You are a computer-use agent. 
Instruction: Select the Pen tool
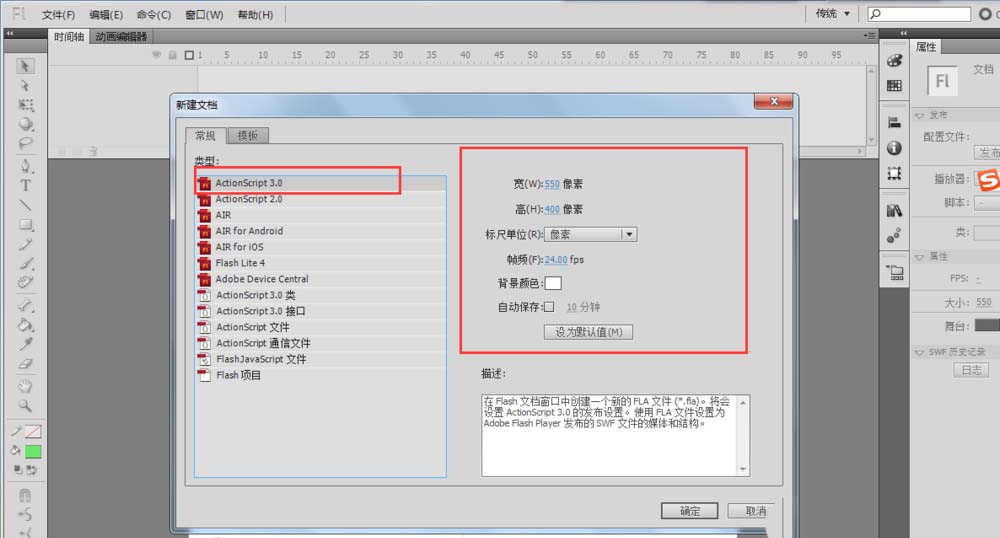(26, 166)
